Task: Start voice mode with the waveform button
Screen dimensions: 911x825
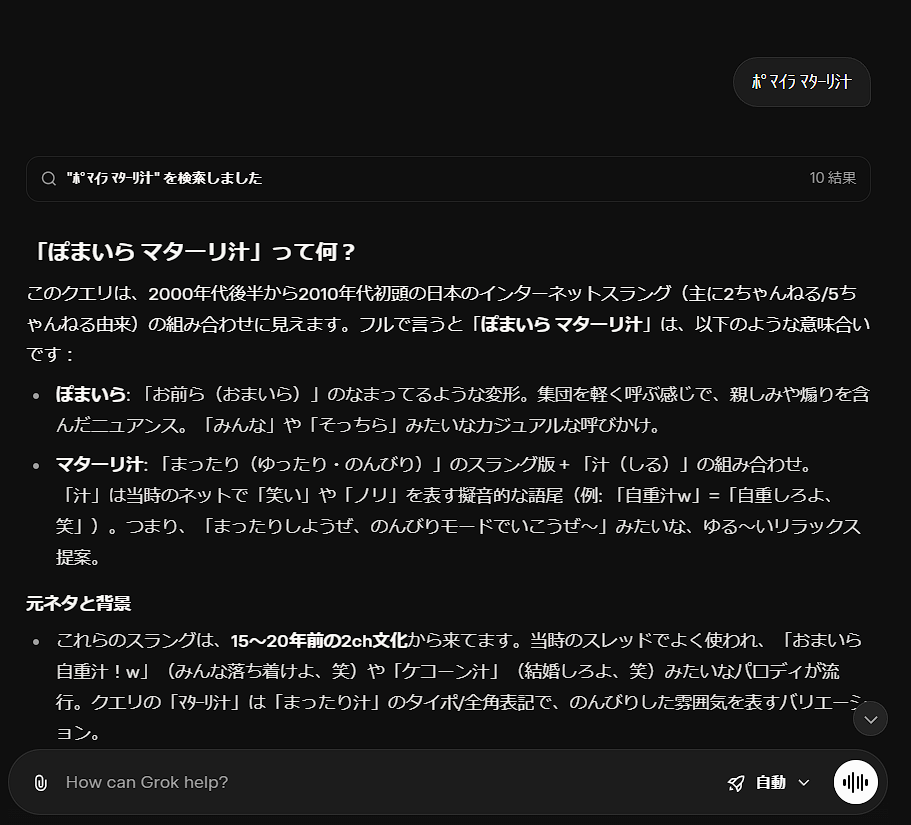Action: [x=855, y=782]
